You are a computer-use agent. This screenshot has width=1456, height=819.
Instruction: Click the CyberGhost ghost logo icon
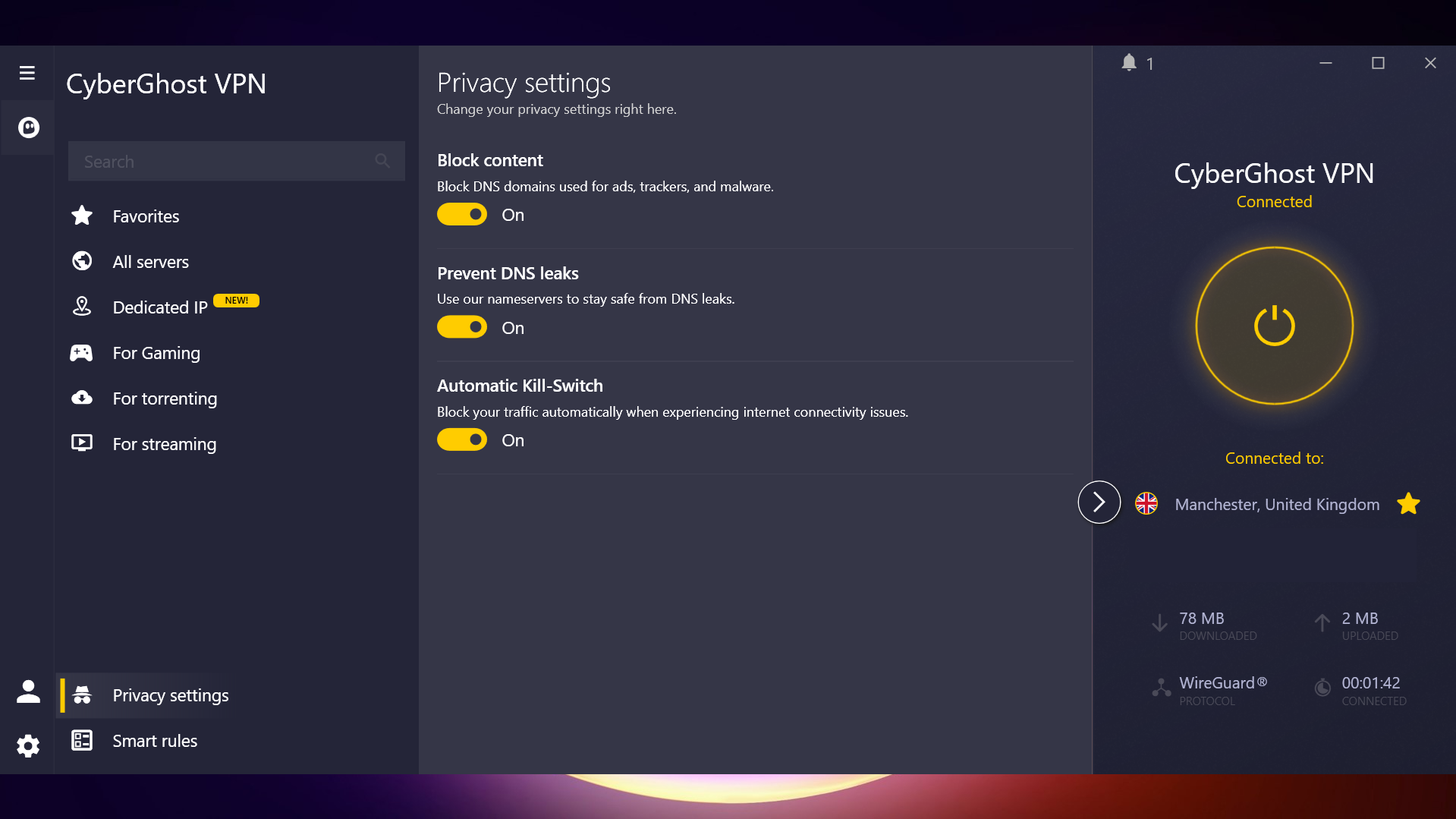[29, 128]
